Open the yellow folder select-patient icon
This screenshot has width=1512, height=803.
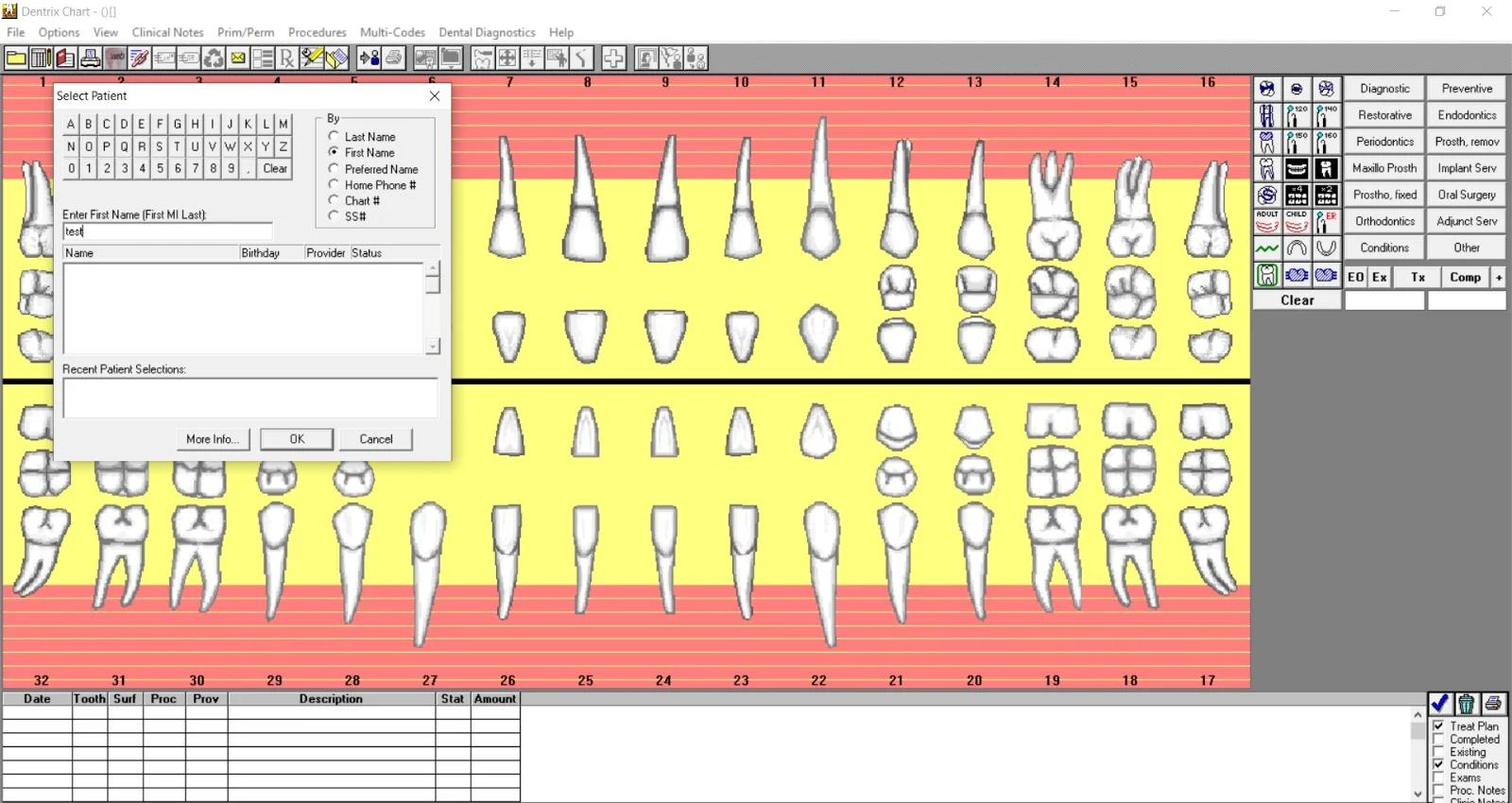16,59
